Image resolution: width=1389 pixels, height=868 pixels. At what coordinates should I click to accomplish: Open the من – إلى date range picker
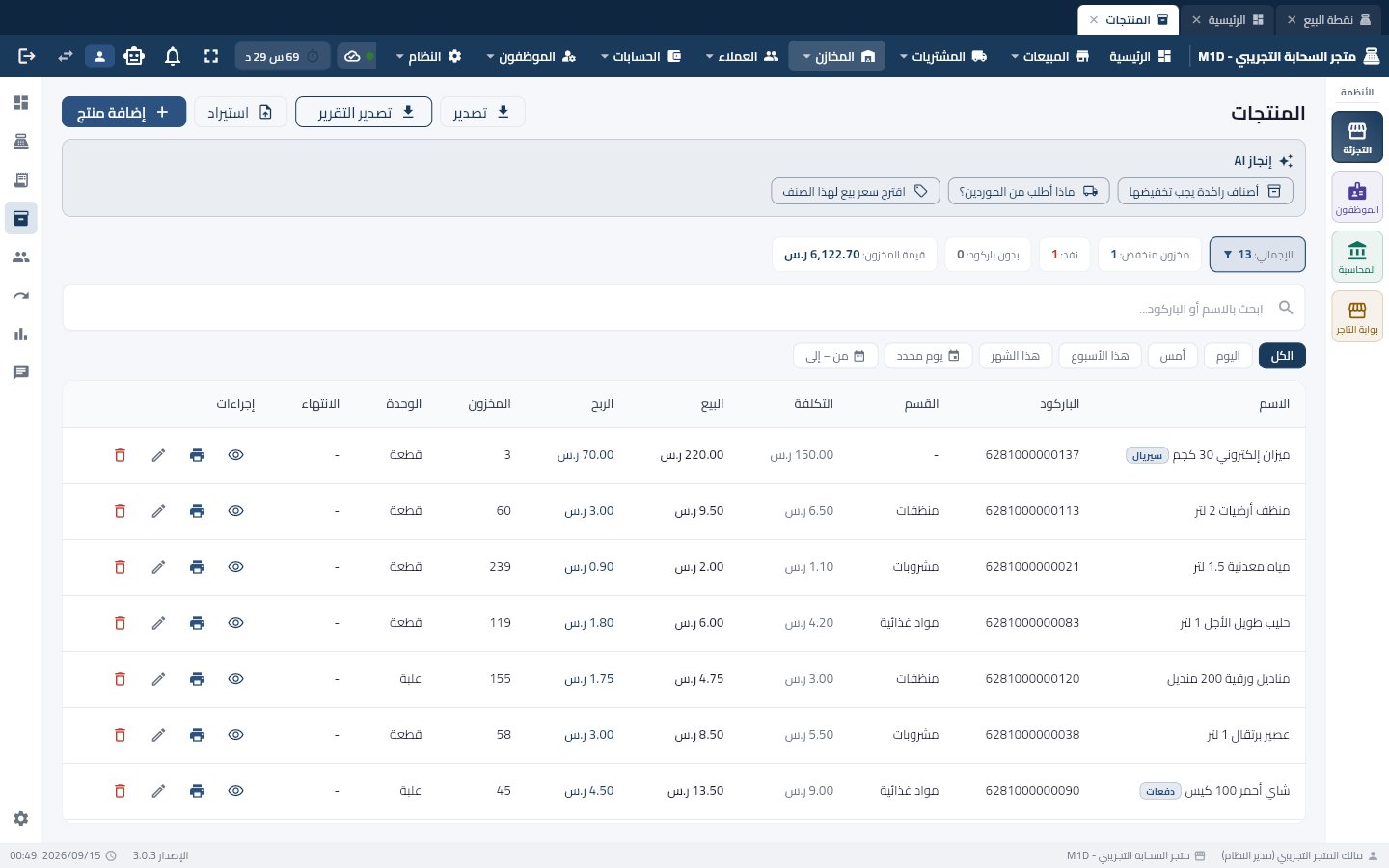tap(835, 356)
